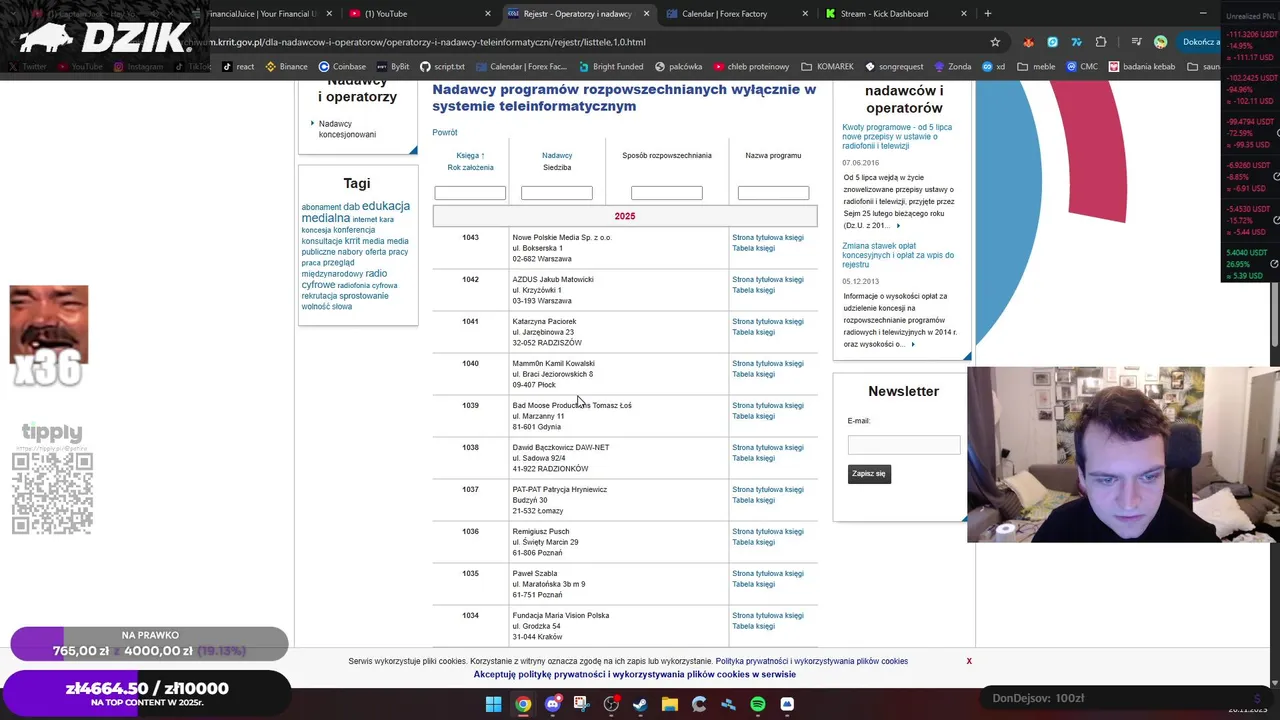Open the Binance bookmark
The image size is (1280, 720).
[x=286, y=67]
